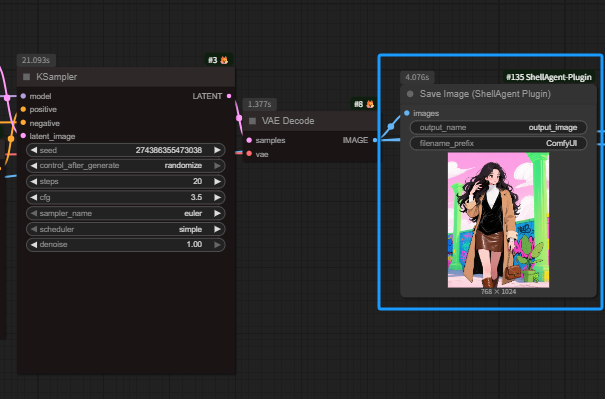Click the VAE Decode vae input socket
Viewport: 607px width, 401px height.
click(x=250, y=154)
